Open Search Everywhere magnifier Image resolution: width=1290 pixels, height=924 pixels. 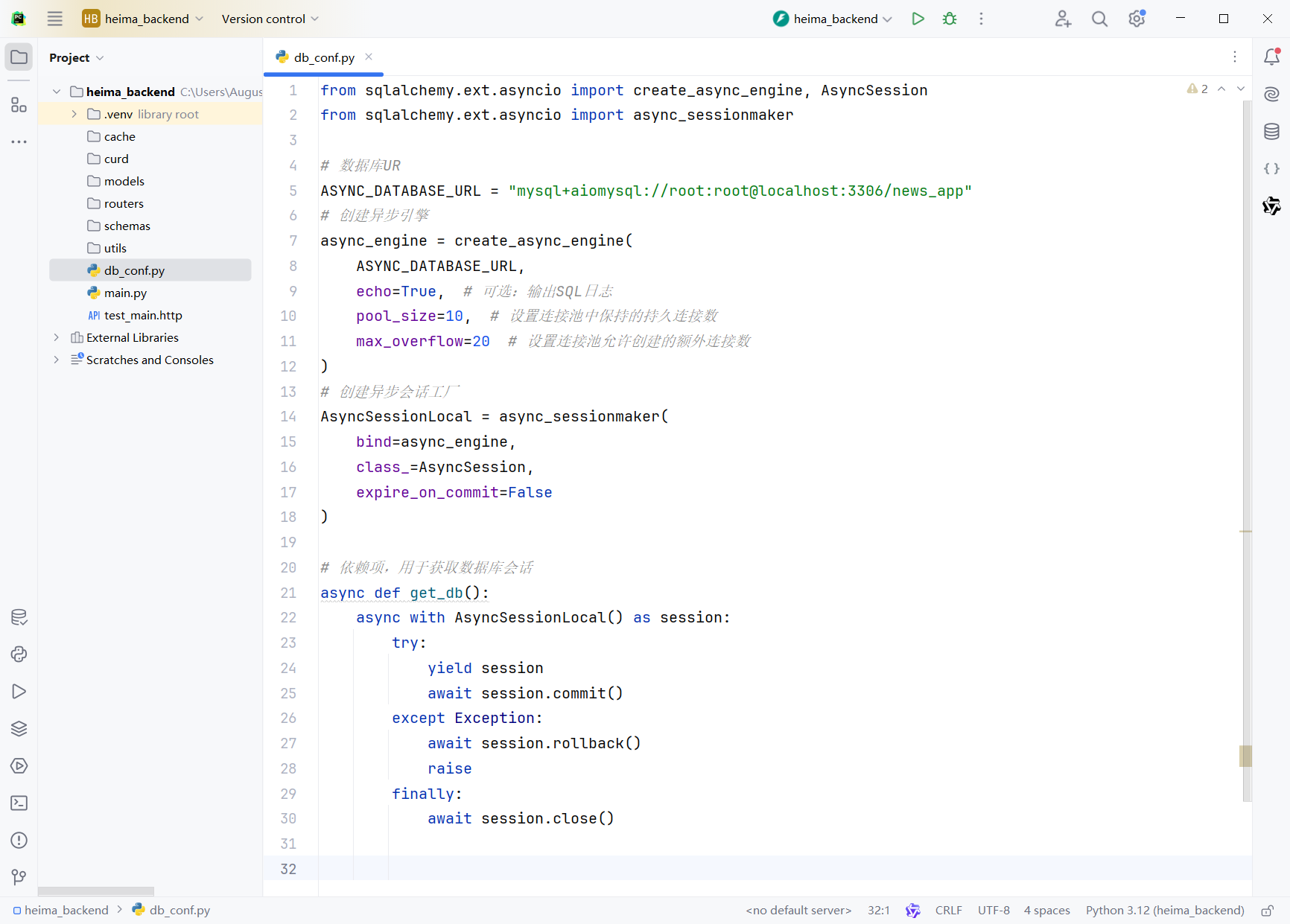pos(1099,19)
